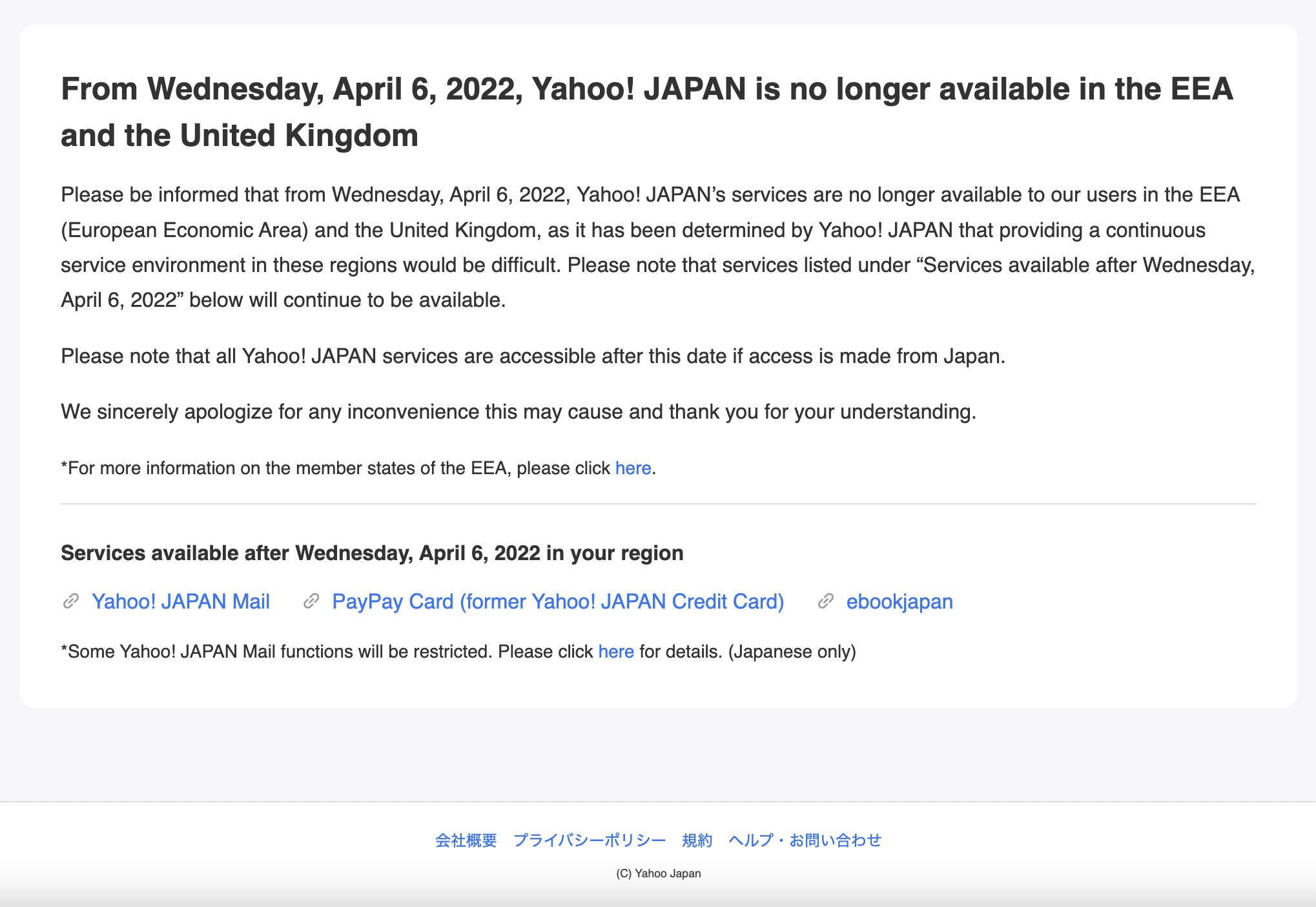Click the chain icon beside Yahoo! JAPAN Mail
This screenshot has width=1316, height=907.
[71, 601]
